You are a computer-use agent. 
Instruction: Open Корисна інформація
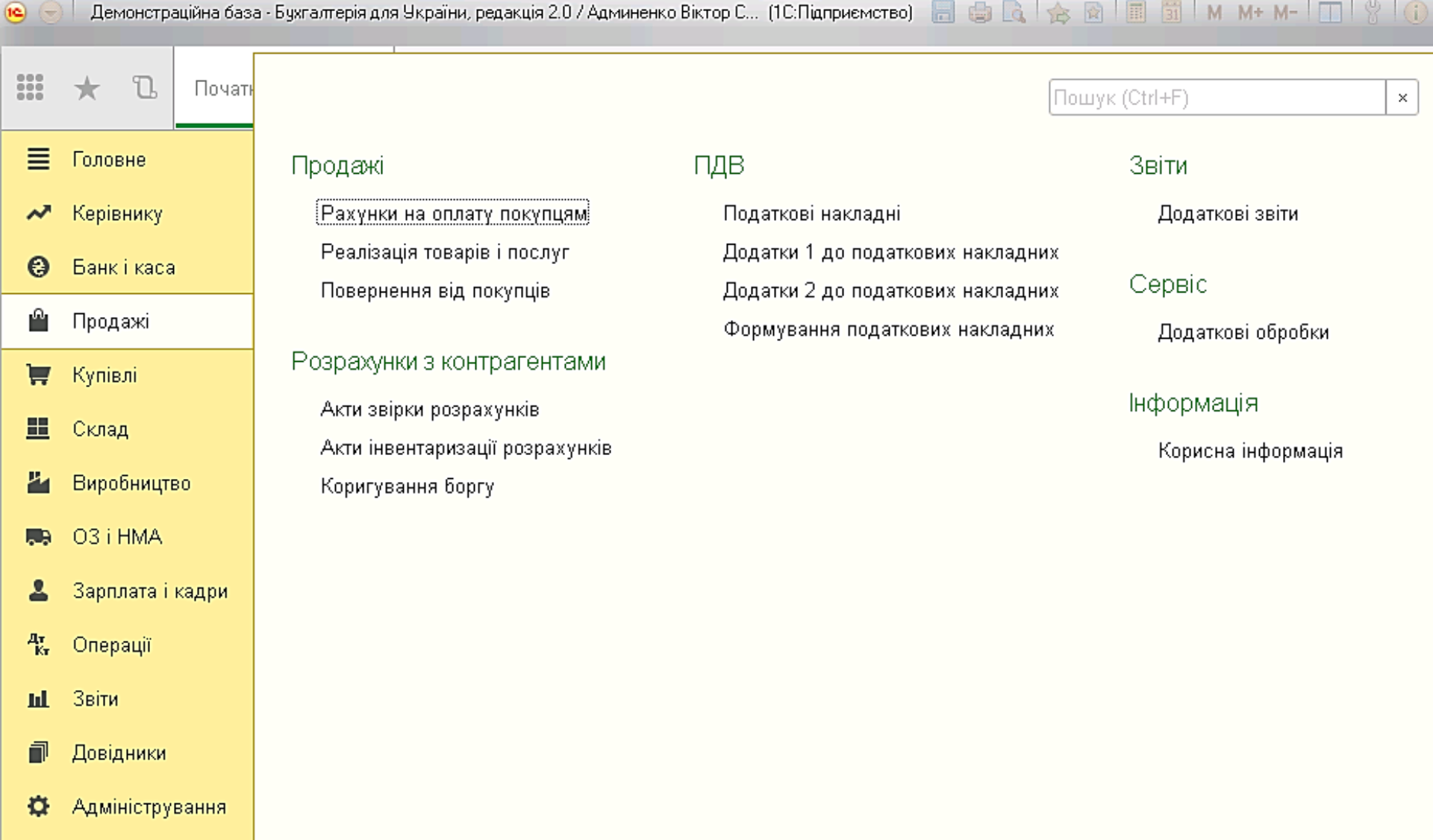pos(1251,451)
